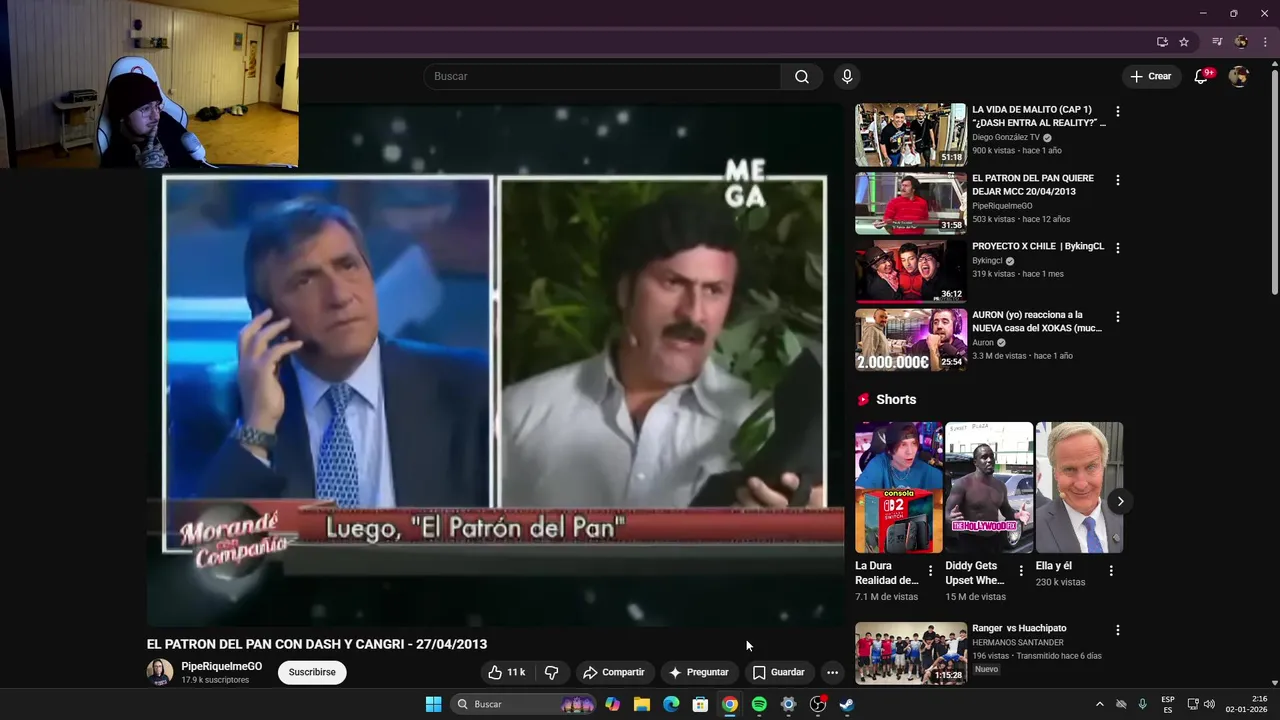
Task: Open Microsoft Edge from taskbar
Action: pyautogui.click(x=671, y=705)
